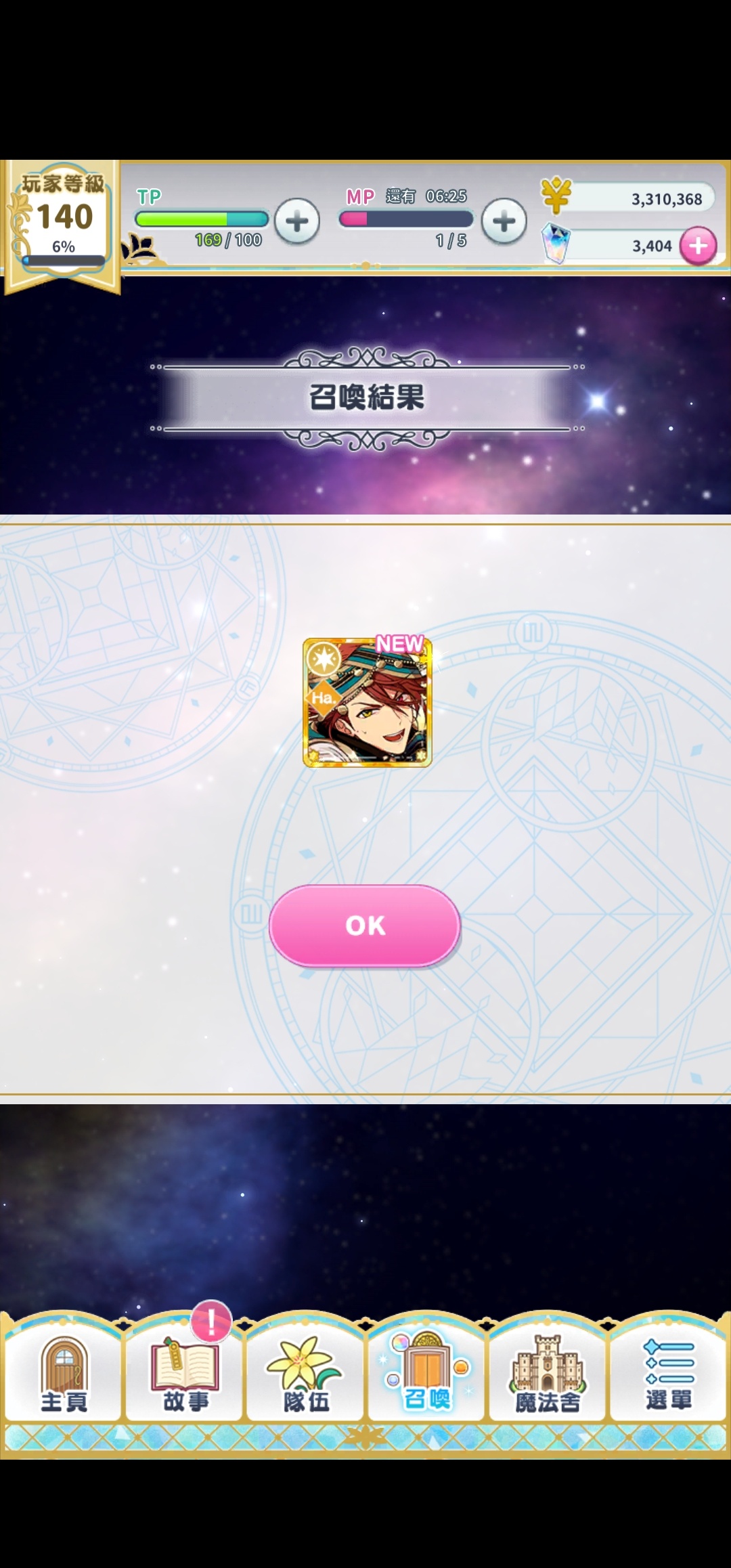Go to the 主頁 home tab
This screenshot has height=1568, width=731.
[64, 1375]
